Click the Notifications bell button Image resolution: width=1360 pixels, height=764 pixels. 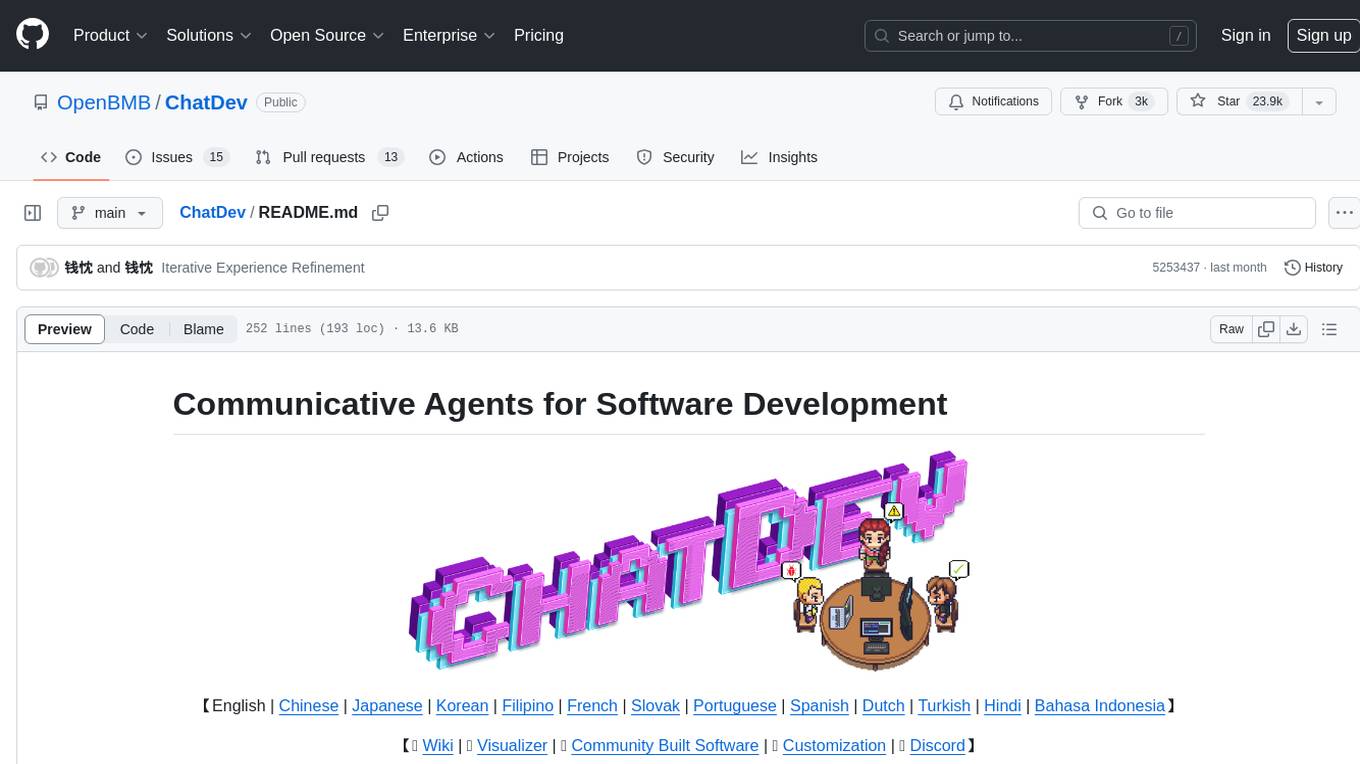[993, 101]
